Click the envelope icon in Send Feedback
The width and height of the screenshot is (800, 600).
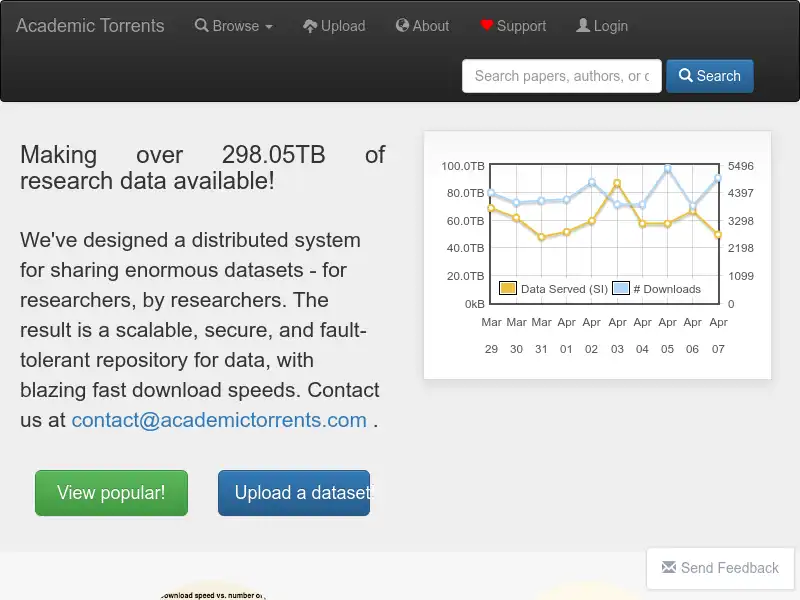pos(669,567)
